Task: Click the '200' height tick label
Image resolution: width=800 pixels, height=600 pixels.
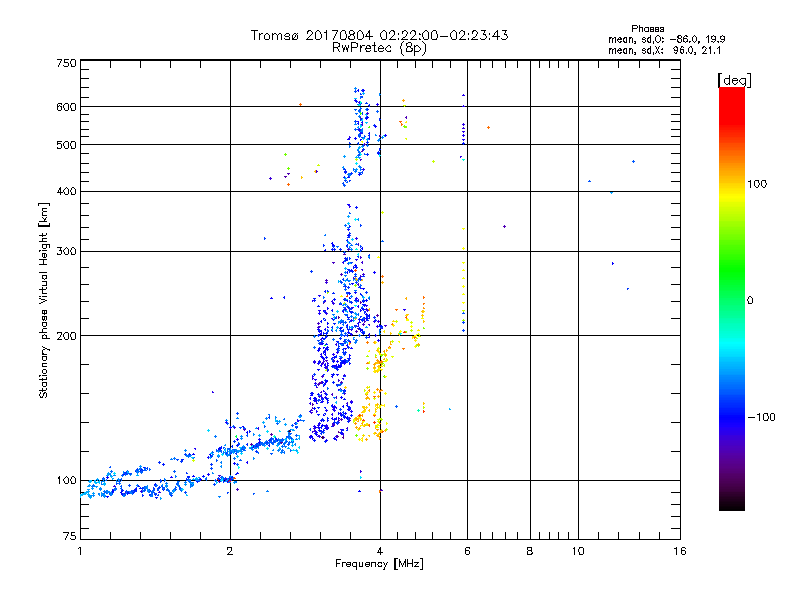Action: point(66,336)
